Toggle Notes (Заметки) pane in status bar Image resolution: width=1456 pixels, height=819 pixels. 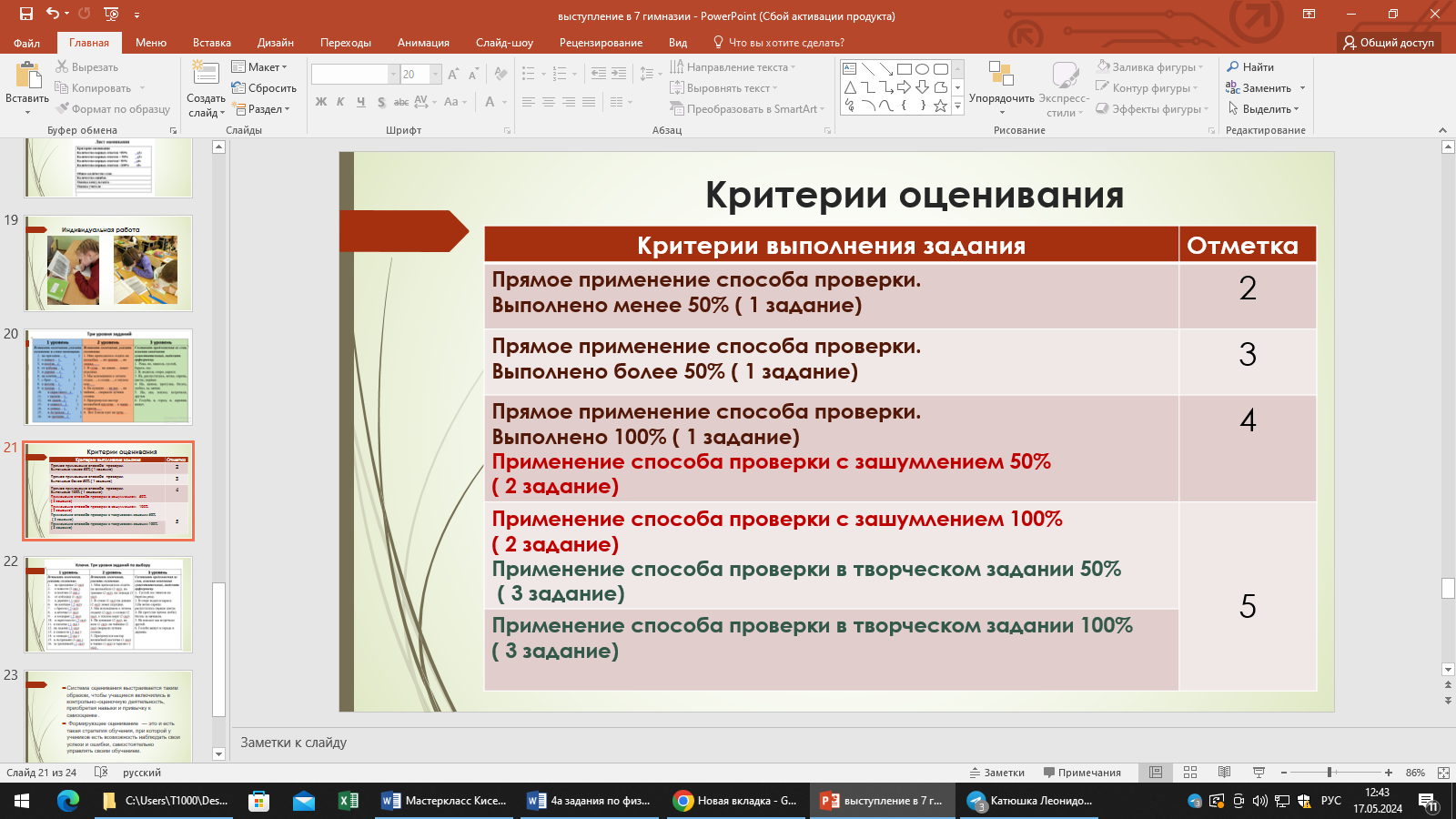click(997, 773)
